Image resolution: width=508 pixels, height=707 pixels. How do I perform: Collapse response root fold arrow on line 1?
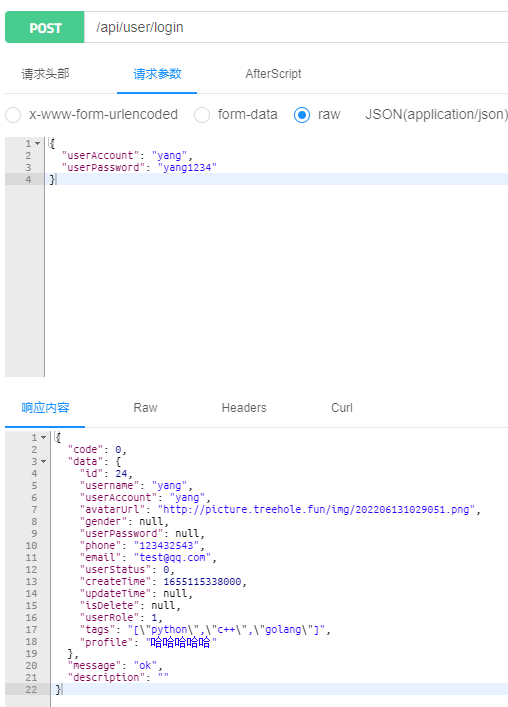click(44, 437)
